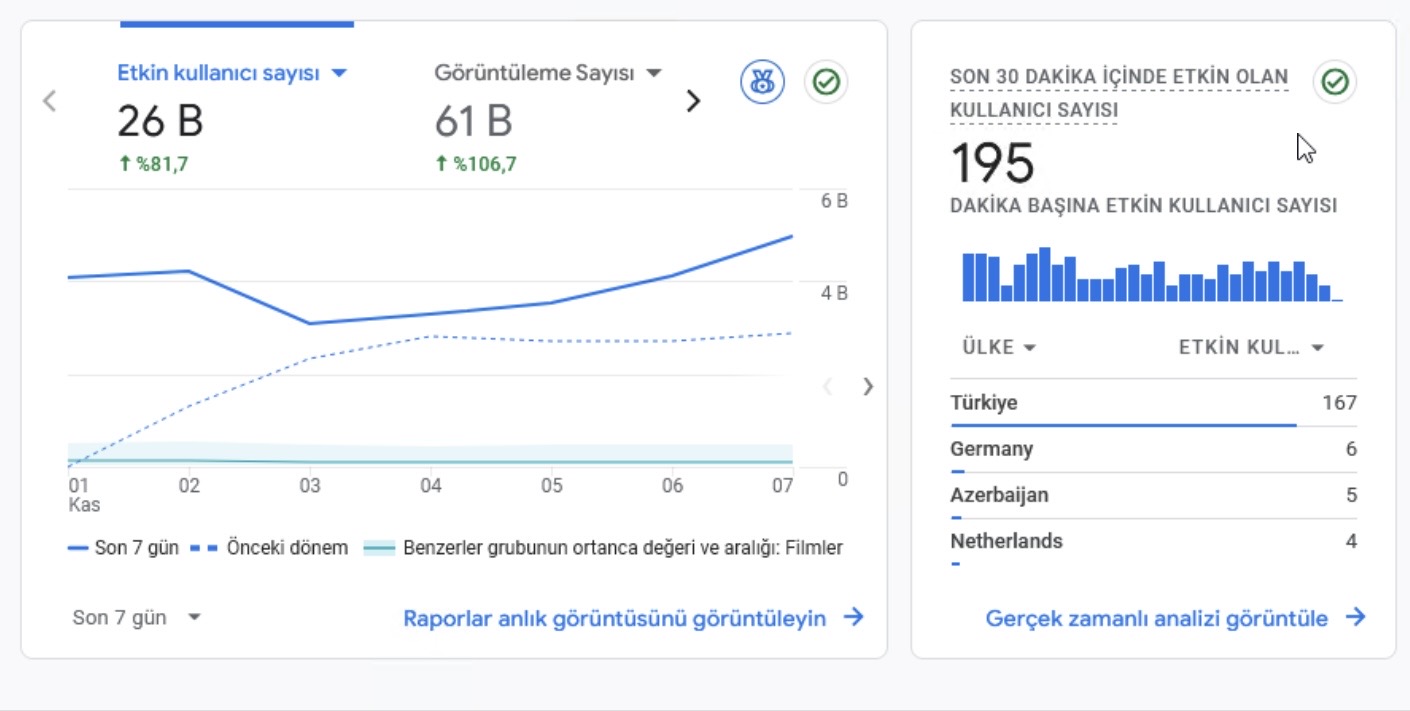The image size is (1410, 711).
Task: Click green check status icon beside medal
Action: tap(826, 82)
